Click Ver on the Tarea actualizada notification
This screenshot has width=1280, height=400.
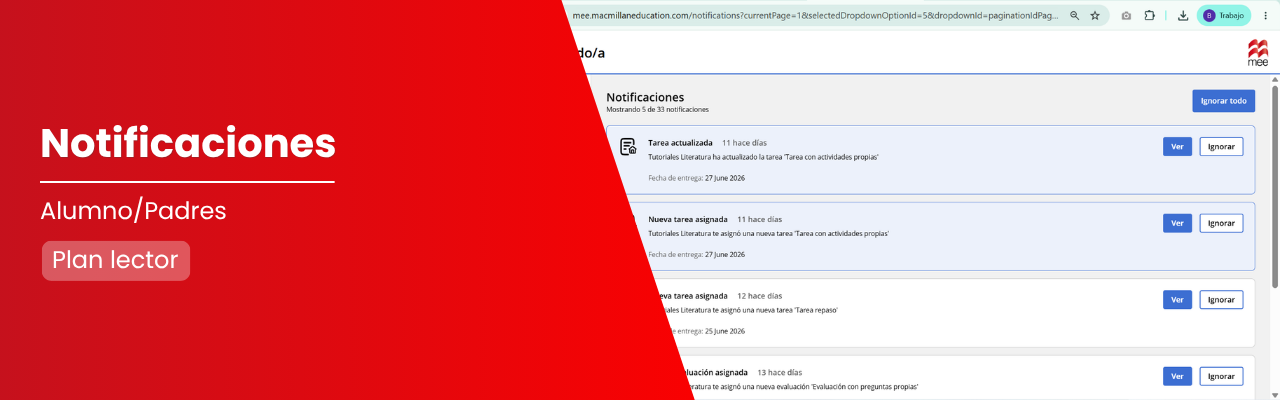coord(1177,147)
